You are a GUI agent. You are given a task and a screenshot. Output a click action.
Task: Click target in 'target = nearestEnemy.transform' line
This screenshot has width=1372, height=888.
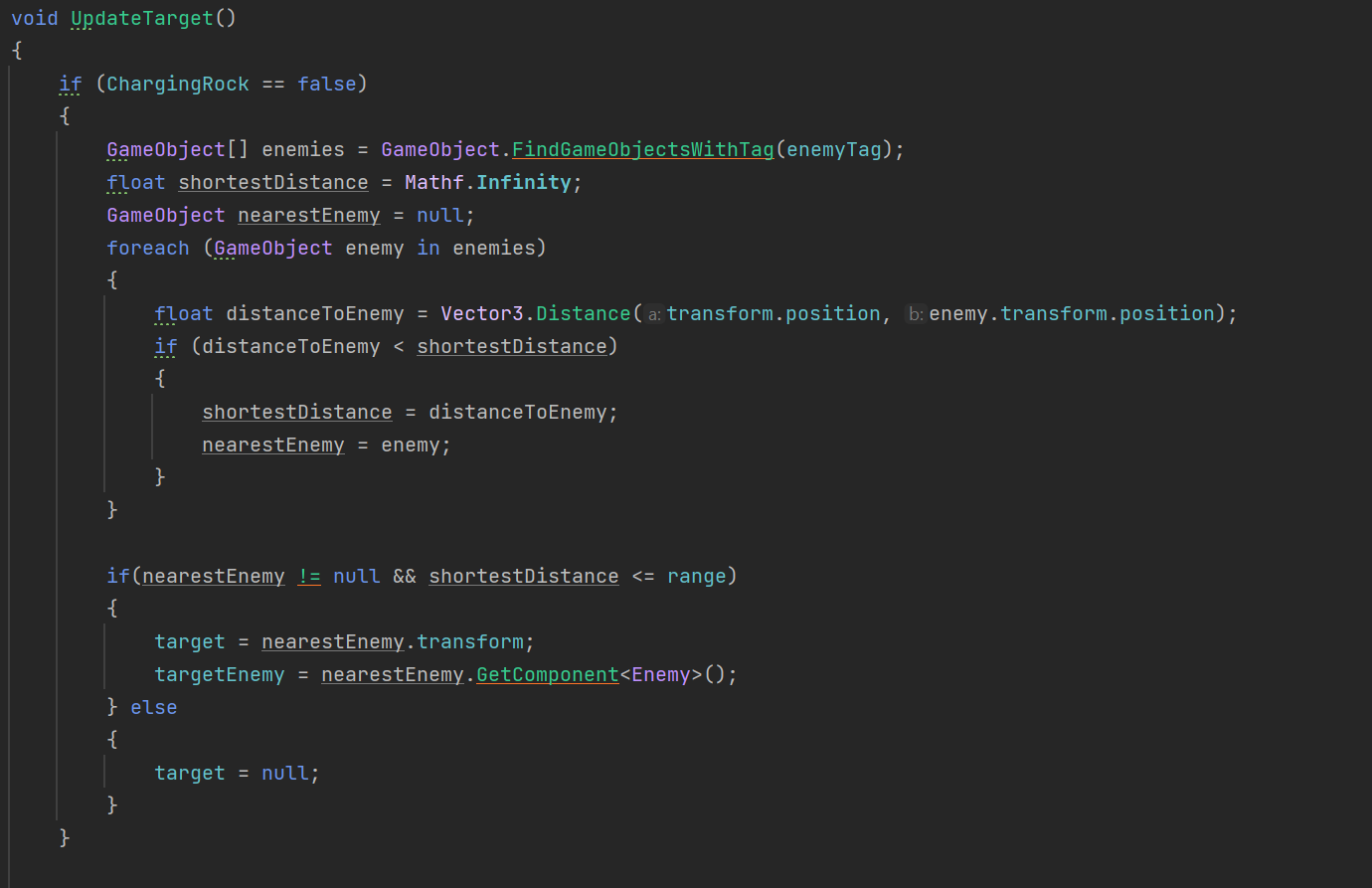pyautogui.click(x=190, y=641)
